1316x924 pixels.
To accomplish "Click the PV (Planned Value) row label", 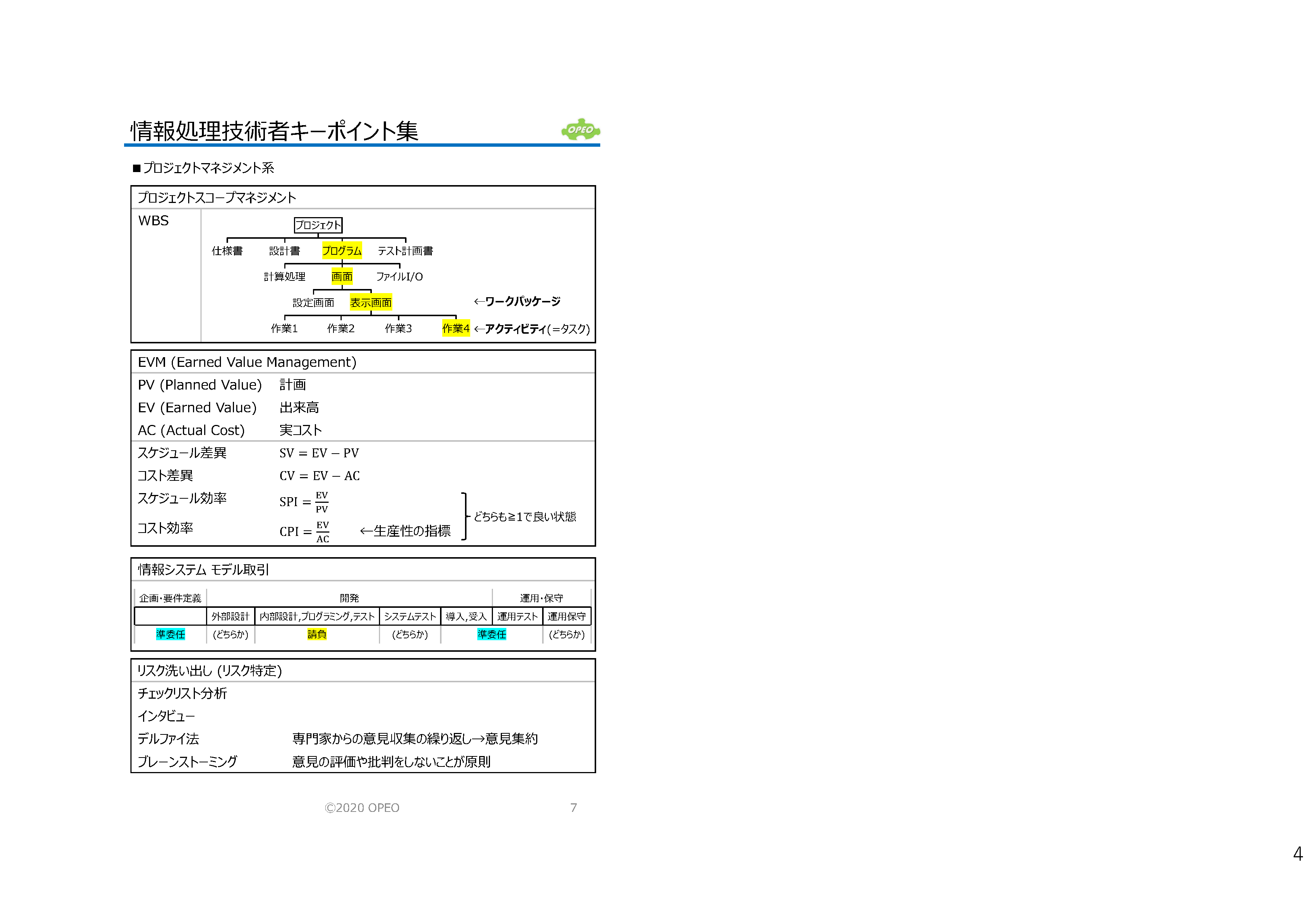I will [x=199, y=385].
